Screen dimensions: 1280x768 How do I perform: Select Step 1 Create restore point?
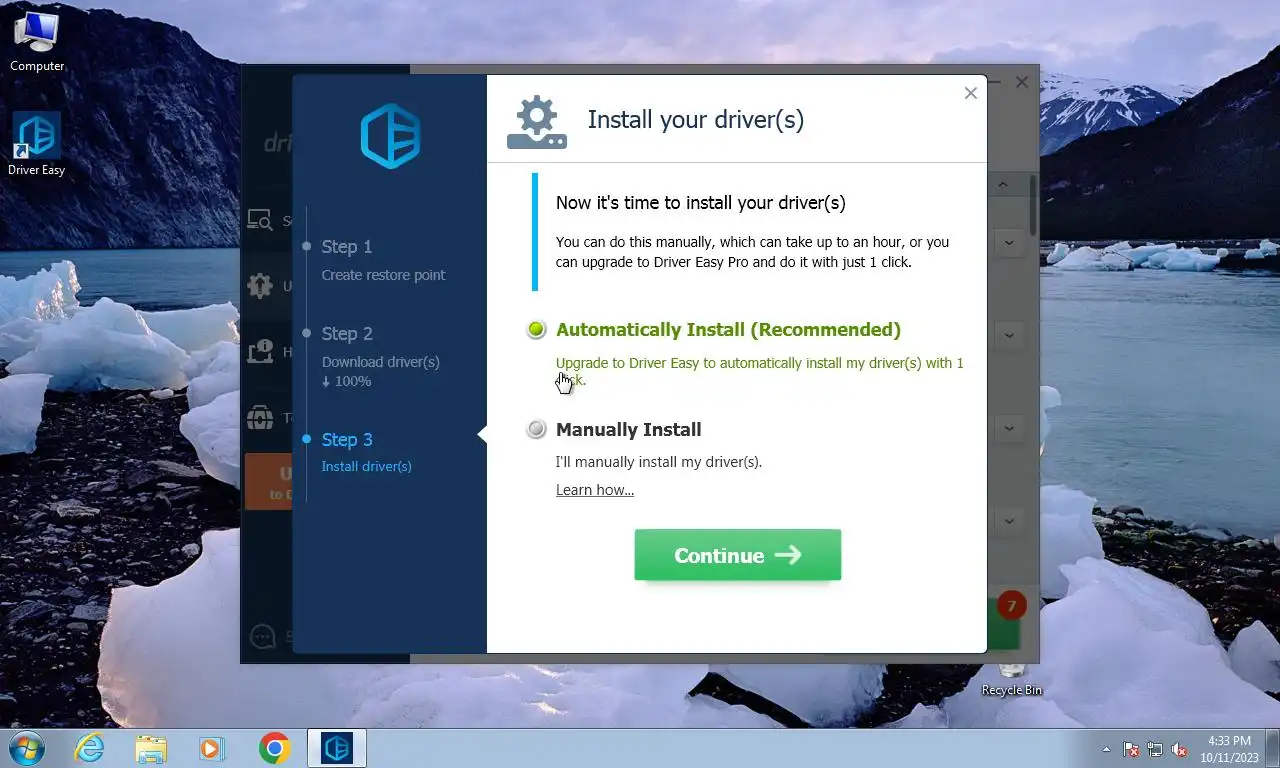tap(383, 260)
